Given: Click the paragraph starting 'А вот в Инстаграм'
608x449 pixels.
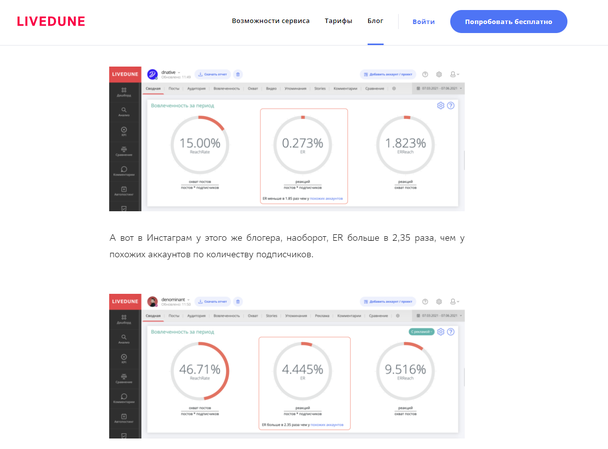Looking at the screenshot, I should click(x=287, y=246).
